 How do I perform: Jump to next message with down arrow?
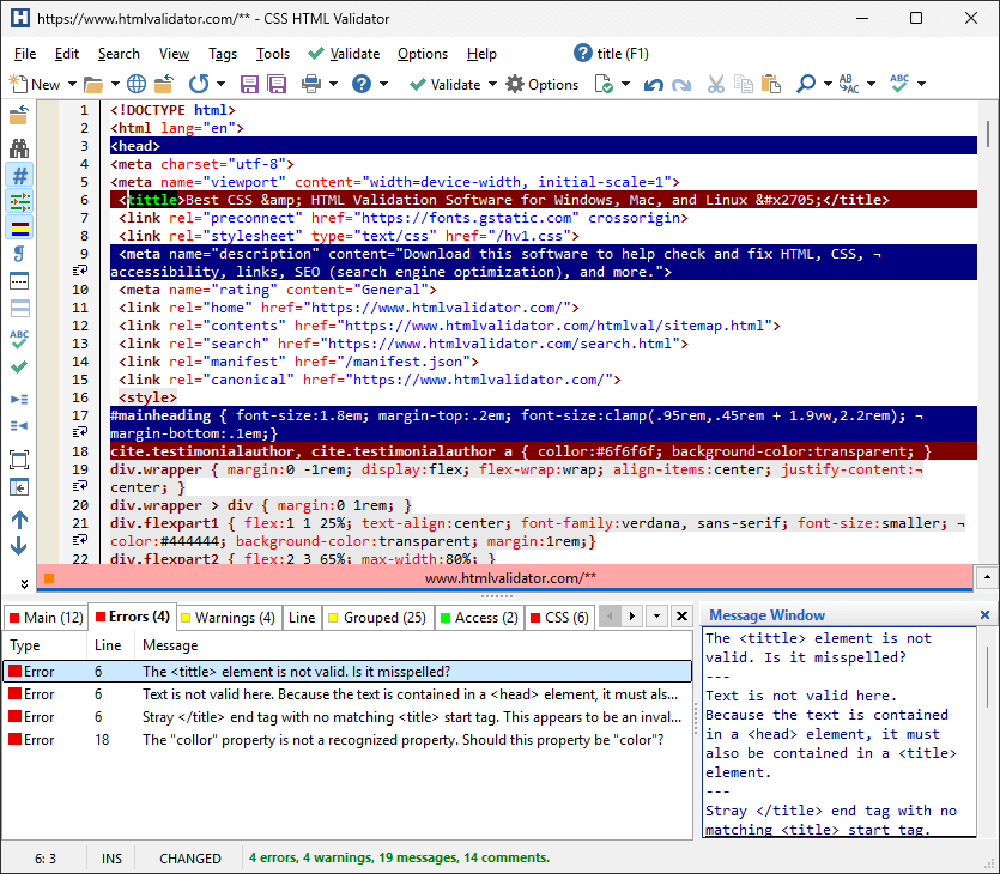19,546
